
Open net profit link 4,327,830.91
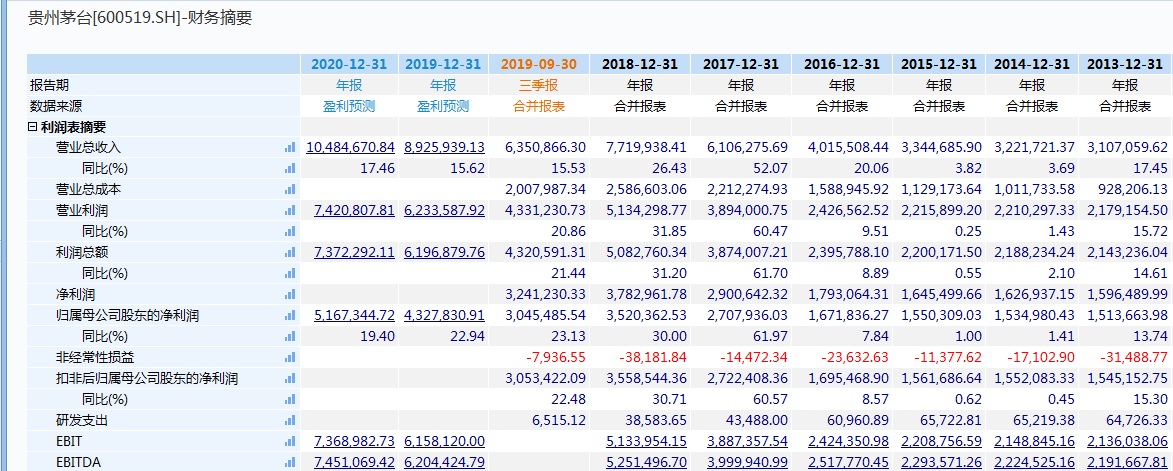coord(444,316)
